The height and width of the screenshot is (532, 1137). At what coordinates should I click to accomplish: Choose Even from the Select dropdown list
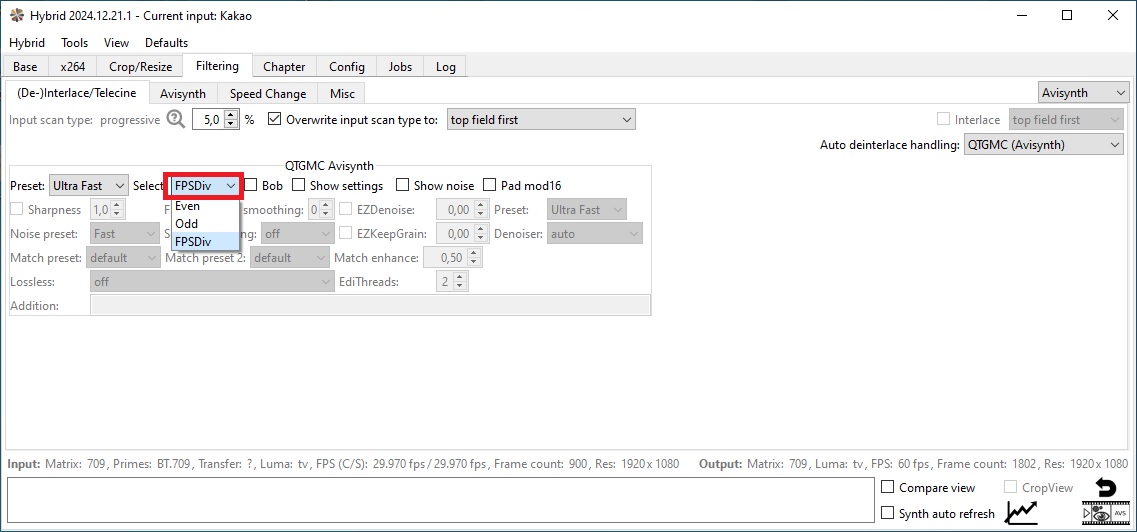click(188, 206)
